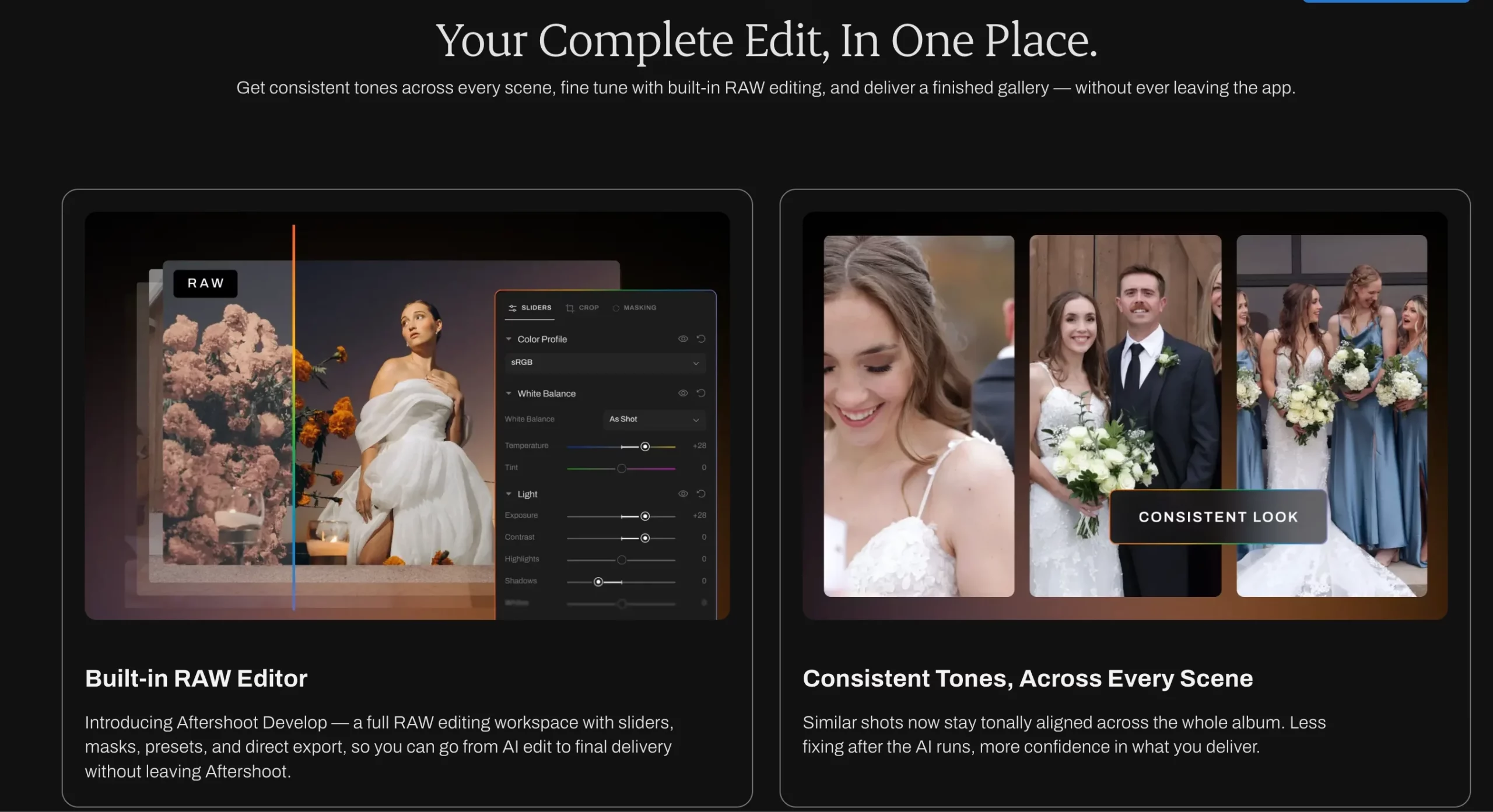The width and height of the screenshot is (1493, 812).
Task: Open the As Shot white balance dropdown
Action: coord(654,419)
